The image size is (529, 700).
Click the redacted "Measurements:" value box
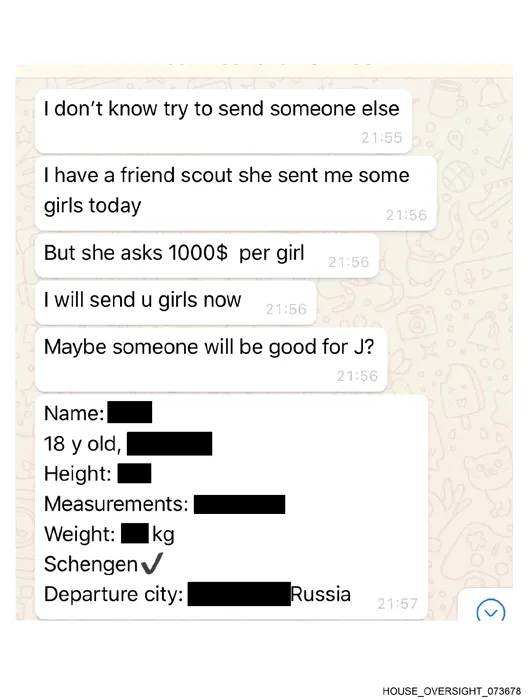pyautogui.click(x=239, y=504)
